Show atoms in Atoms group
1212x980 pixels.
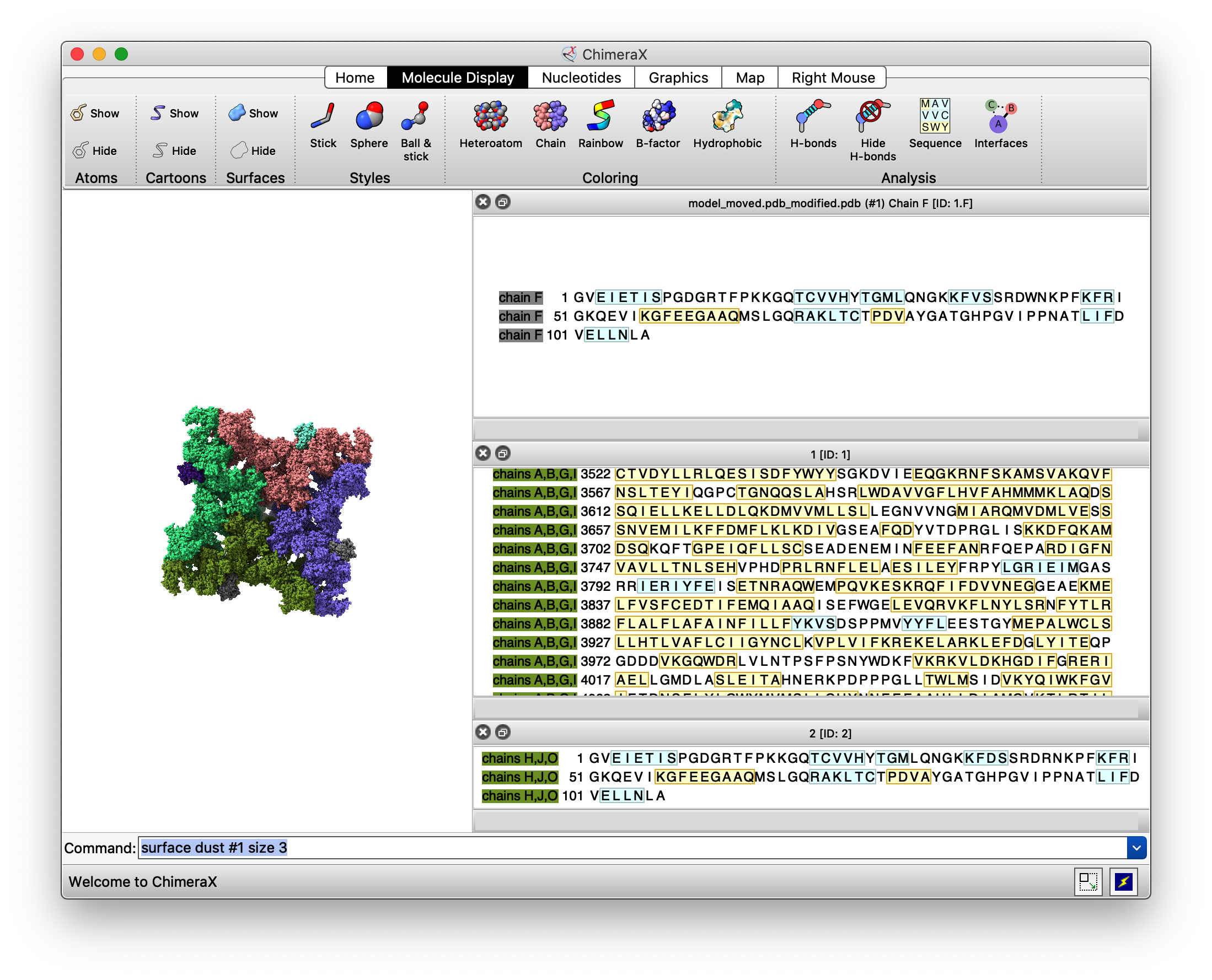tap(96, 114)
